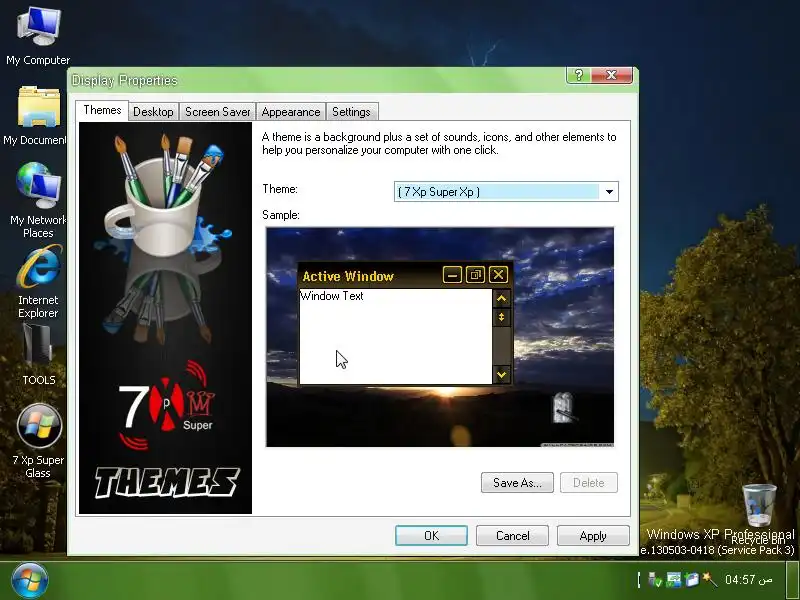Select the 7 Xp Super Glass icon
The image size is (800, 600).
[38, 441]
